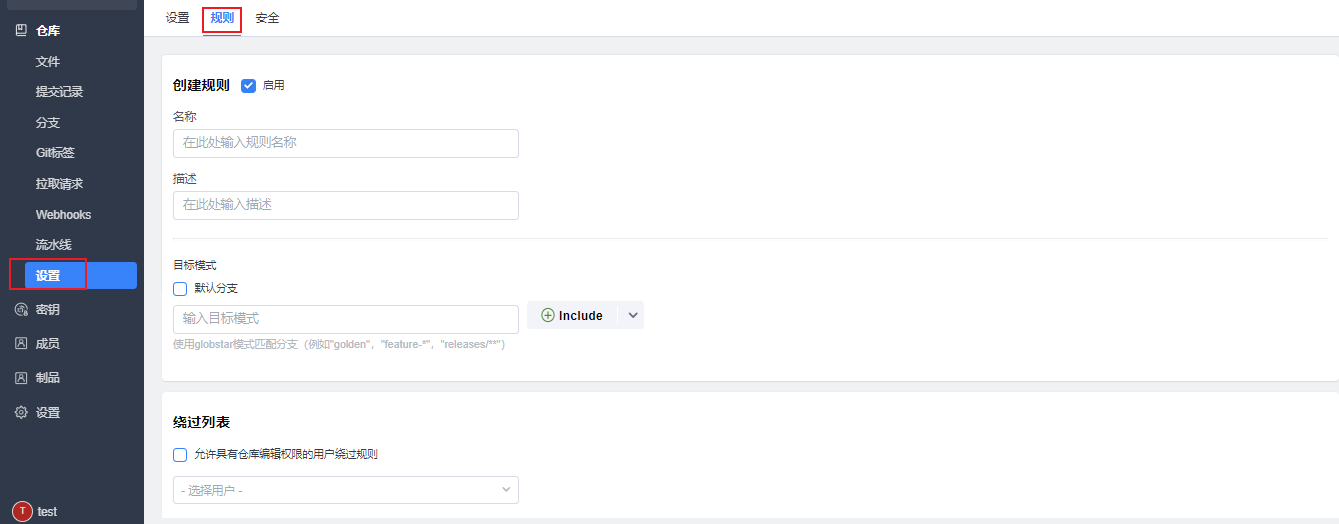Click the 成员 members icon in sidebar

pos(21,344)
